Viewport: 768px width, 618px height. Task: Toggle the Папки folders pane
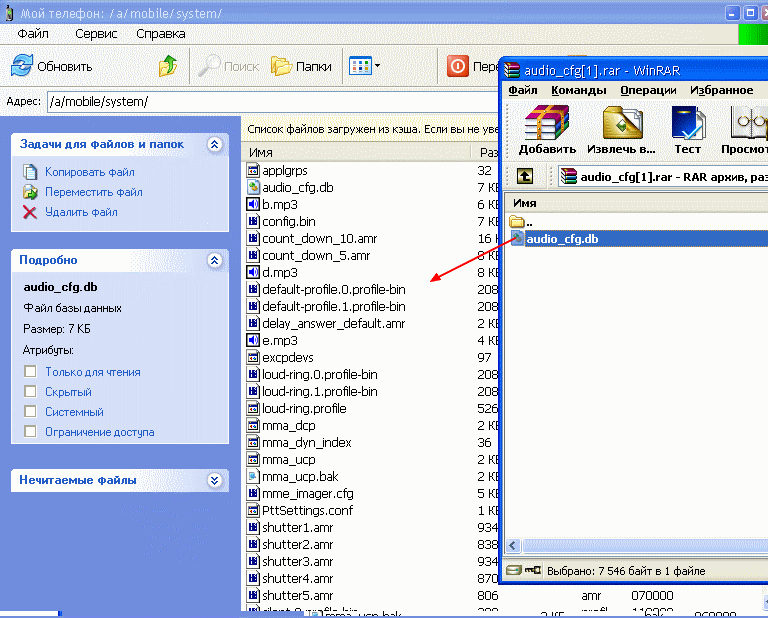point(301,66)
